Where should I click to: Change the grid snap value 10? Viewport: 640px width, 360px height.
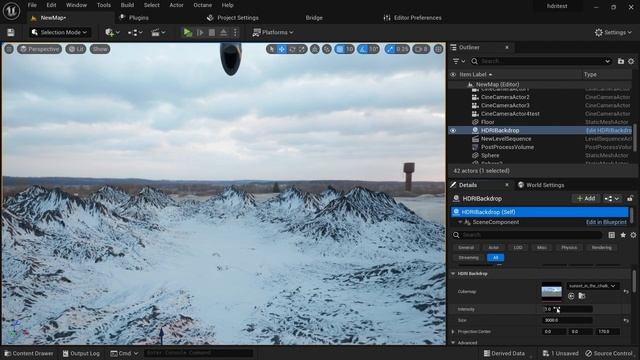coord(350,49)
